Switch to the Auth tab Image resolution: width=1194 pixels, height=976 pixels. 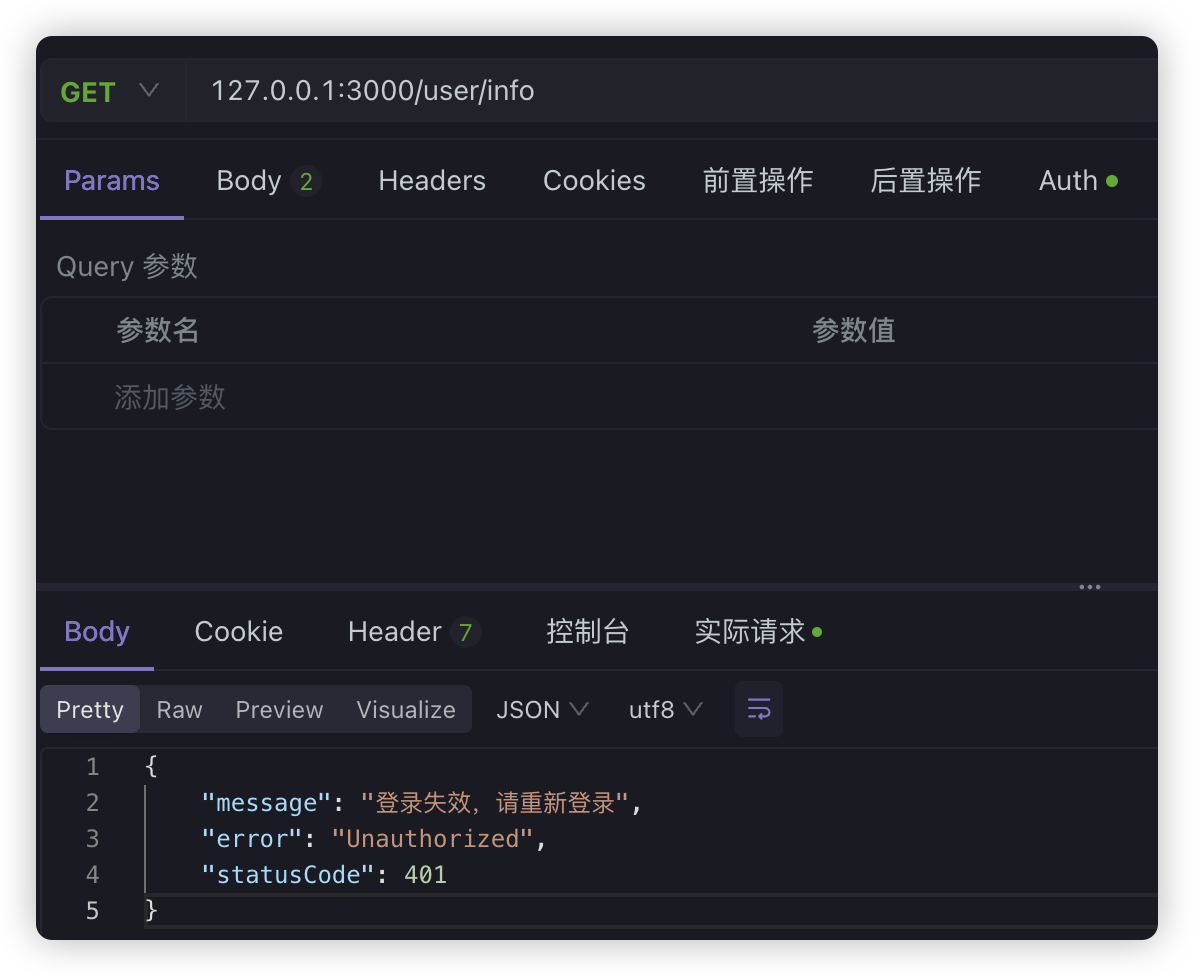pyautogui.click(x=1077, y=181)
